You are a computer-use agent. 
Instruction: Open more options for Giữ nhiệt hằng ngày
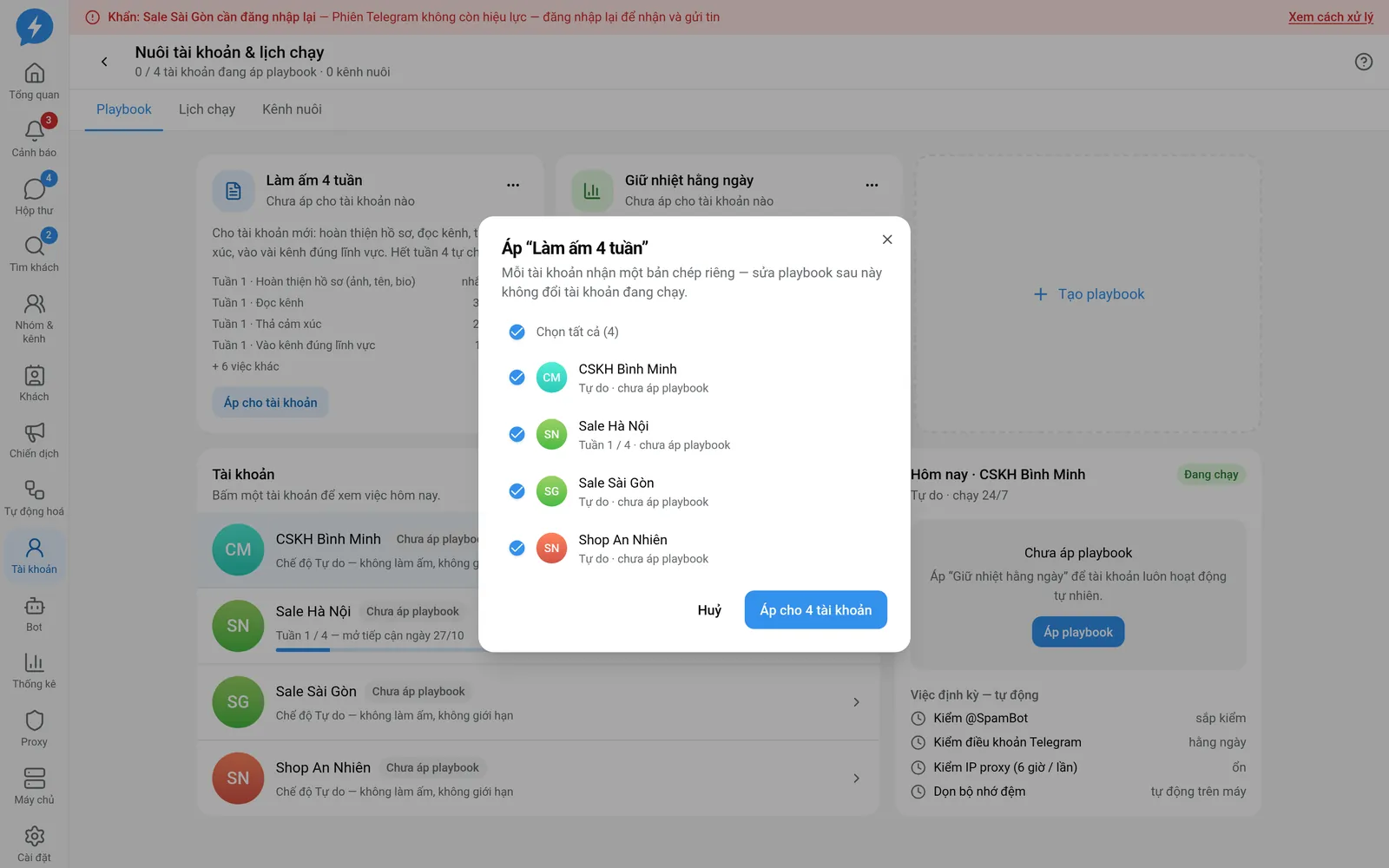(x=872, y=185)
